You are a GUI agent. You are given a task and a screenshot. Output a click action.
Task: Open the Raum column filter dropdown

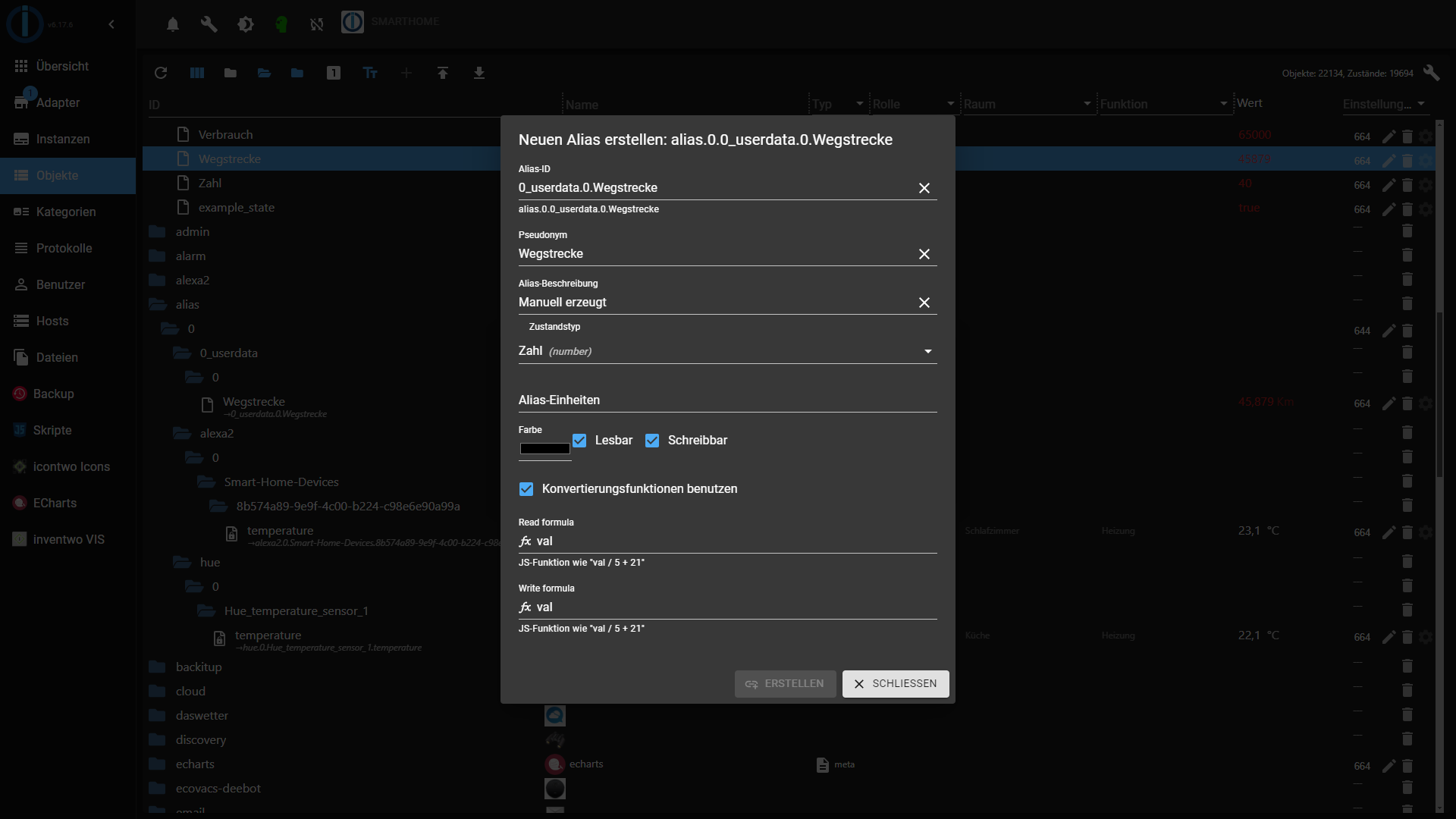coord(1087,104)
